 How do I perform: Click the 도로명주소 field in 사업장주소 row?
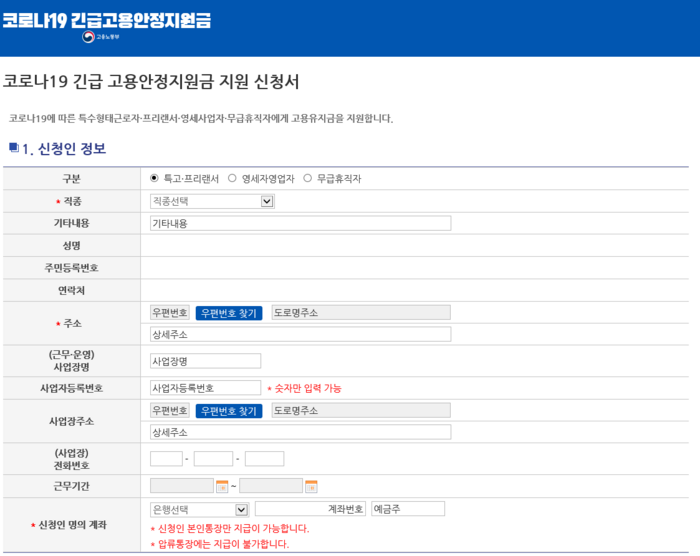(361, 410)
